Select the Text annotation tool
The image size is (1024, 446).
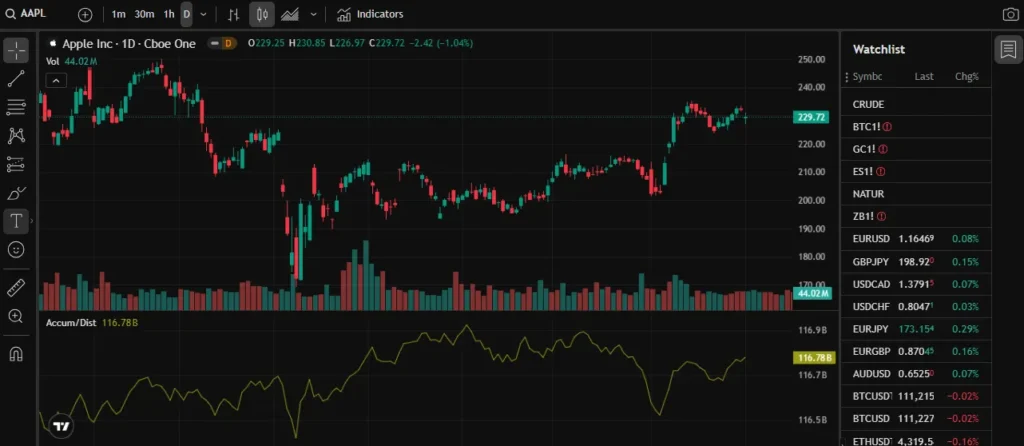coord(16,221)
